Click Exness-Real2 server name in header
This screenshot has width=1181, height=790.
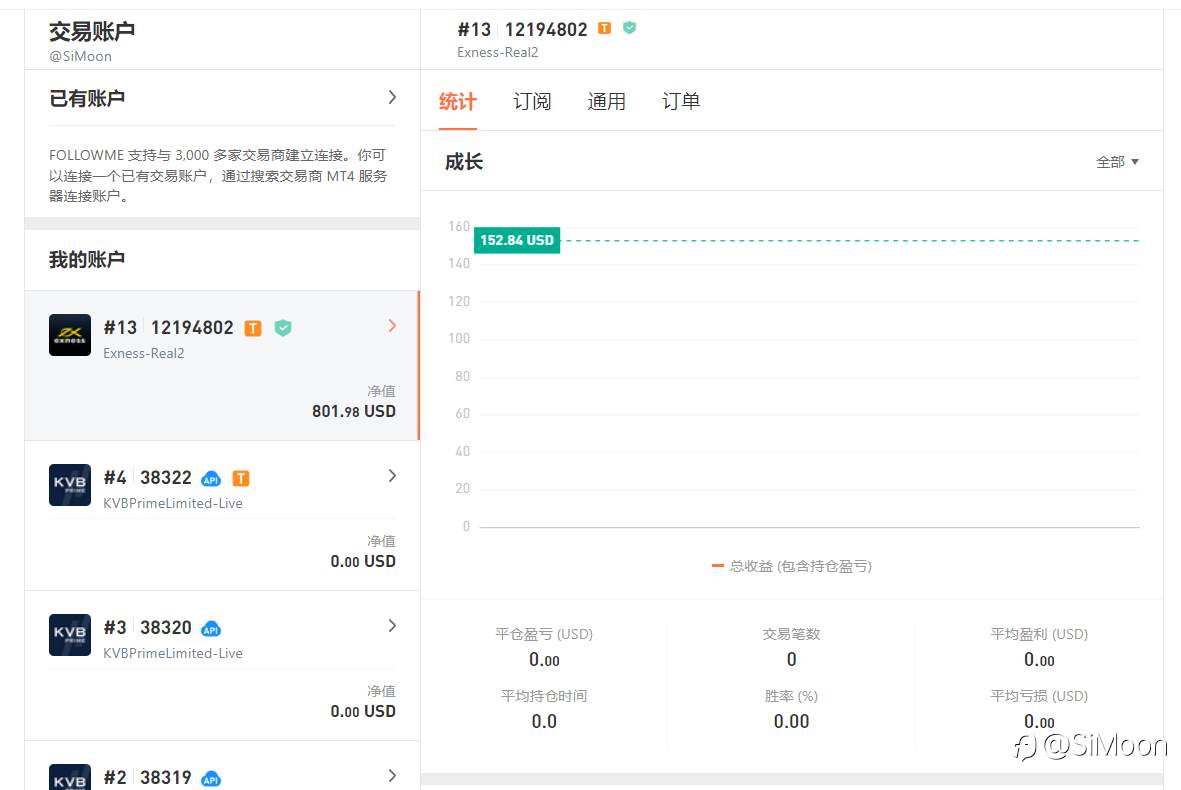coord(498,53)
